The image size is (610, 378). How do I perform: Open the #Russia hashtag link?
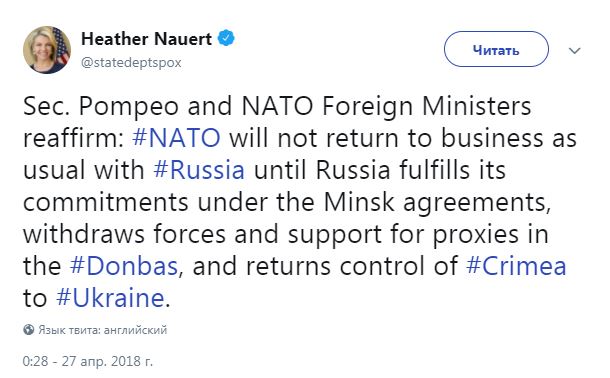coord(199,170)
